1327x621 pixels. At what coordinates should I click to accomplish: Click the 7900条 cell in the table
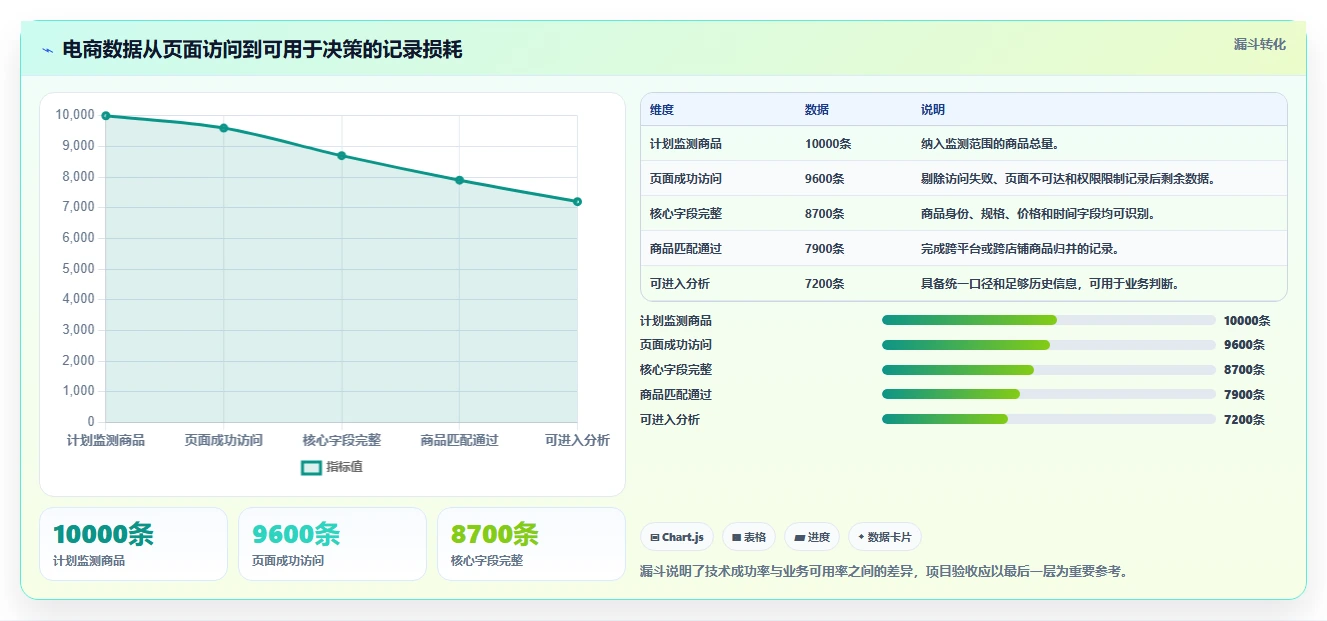[825, 249]
